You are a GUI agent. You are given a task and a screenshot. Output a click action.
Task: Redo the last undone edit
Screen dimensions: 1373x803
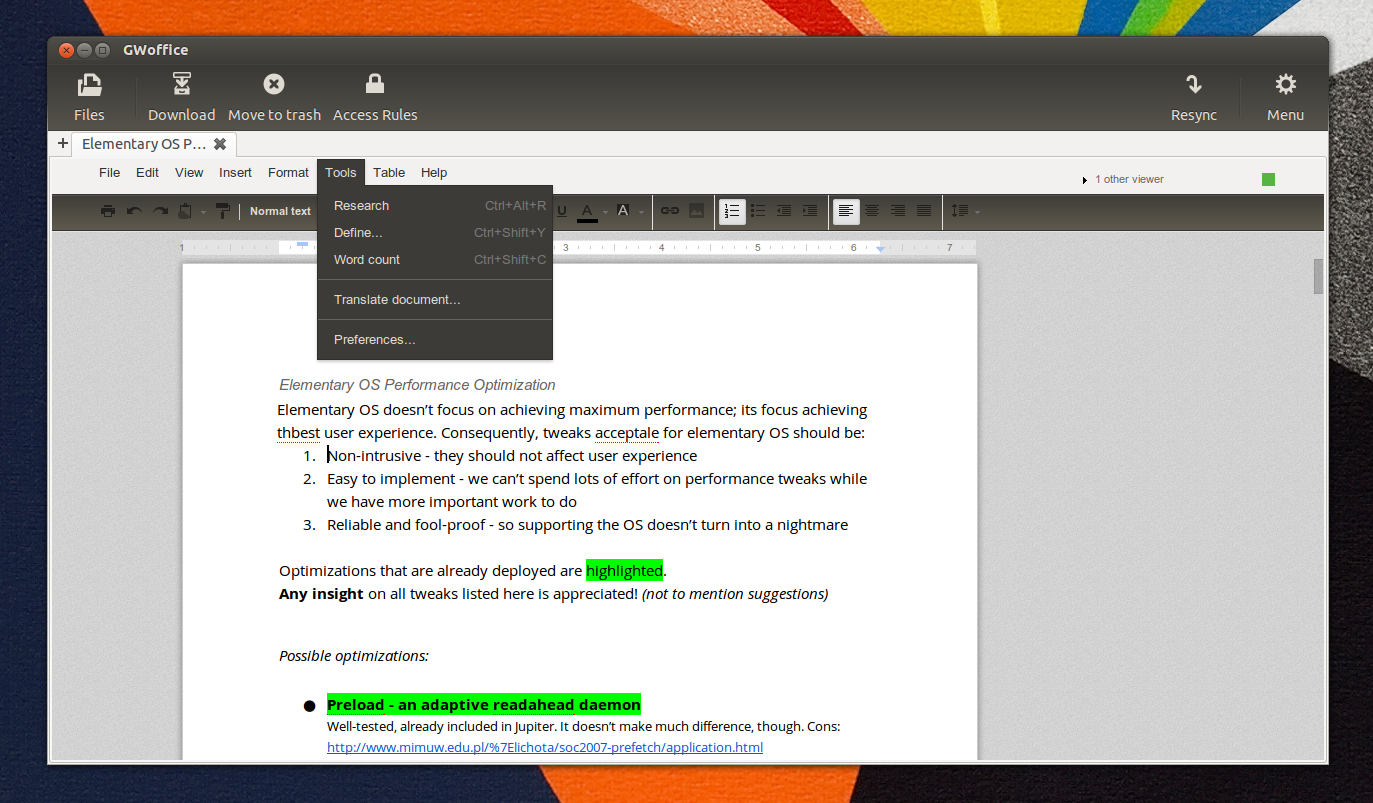(x=160, y=211)
